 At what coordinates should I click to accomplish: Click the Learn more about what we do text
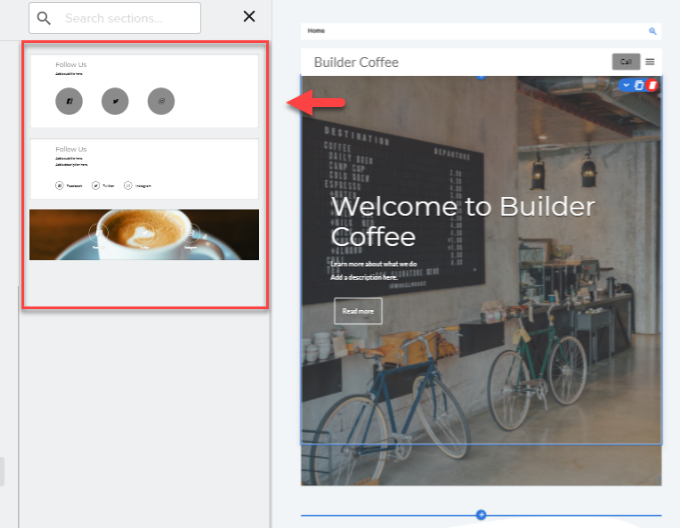[x=373, y=264]
